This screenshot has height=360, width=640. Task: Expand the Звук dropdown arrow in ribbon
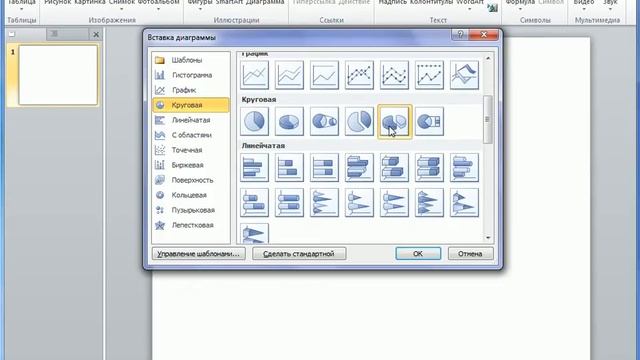pos(610,9)
